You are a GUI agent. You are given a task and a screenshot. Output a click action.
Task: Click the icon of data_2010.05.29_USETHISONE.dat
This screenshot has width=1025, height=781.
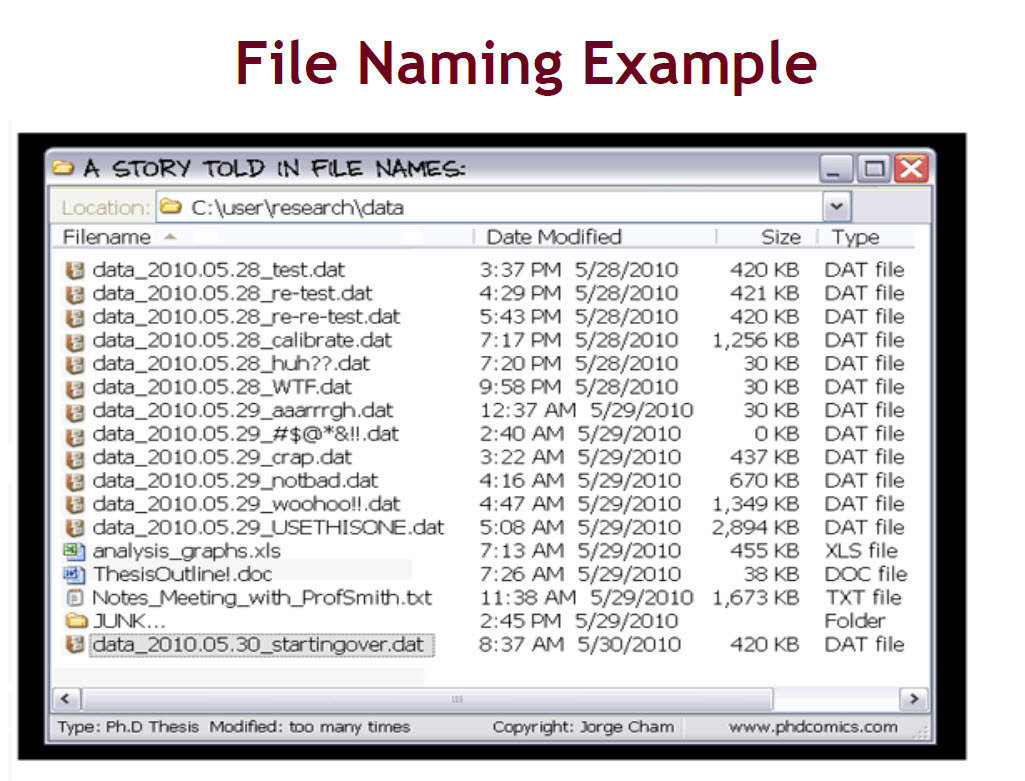pyautogui.click(x=75, y=528)
